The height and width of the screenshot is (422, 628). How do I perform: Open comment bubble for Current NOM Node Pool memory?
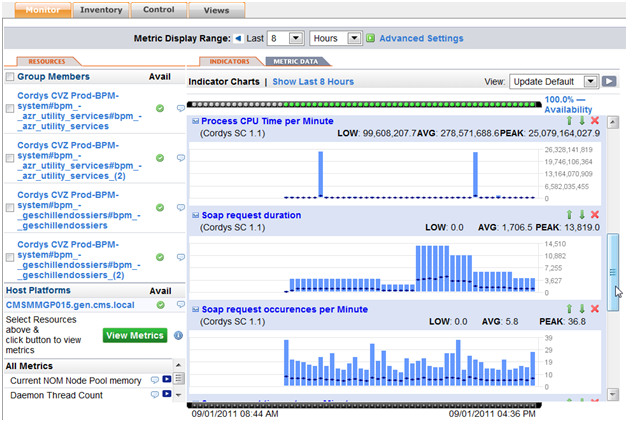(x=155, y=380)
